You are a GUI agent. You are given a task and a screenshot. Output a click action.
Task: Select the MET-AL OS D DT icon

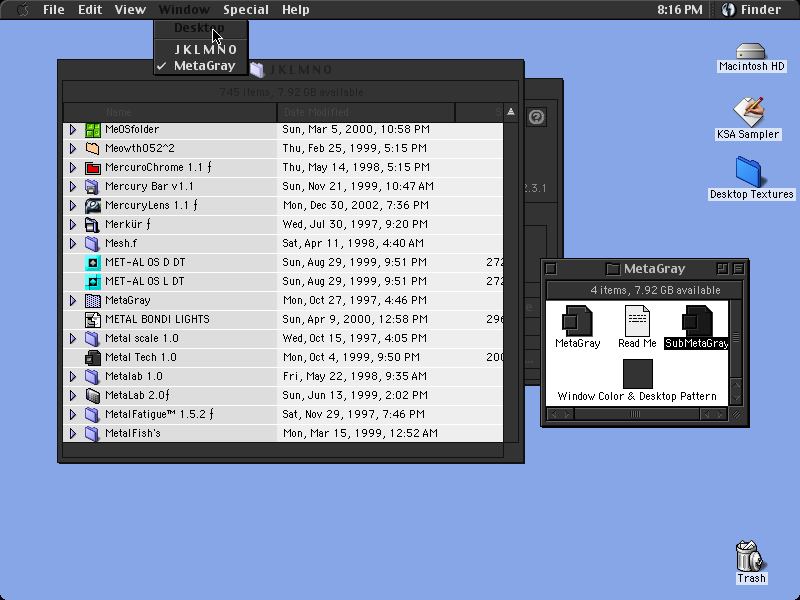pyautogui.click(x=92, y=262)
